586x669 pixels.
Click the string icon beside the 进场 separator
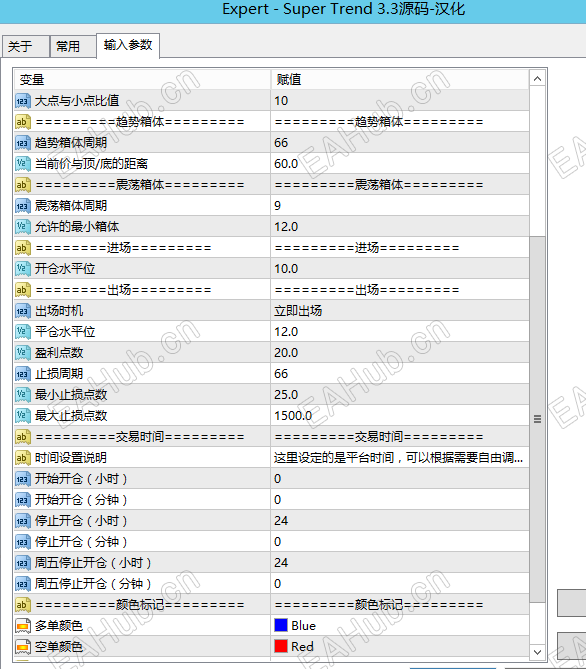[x=23, y=248]
